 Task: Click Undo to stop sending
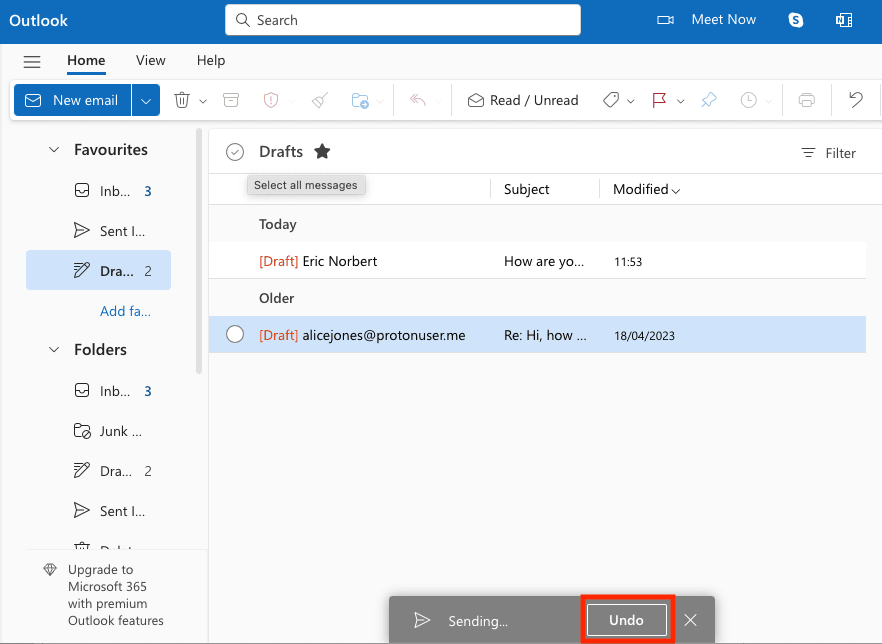(626, 620)
